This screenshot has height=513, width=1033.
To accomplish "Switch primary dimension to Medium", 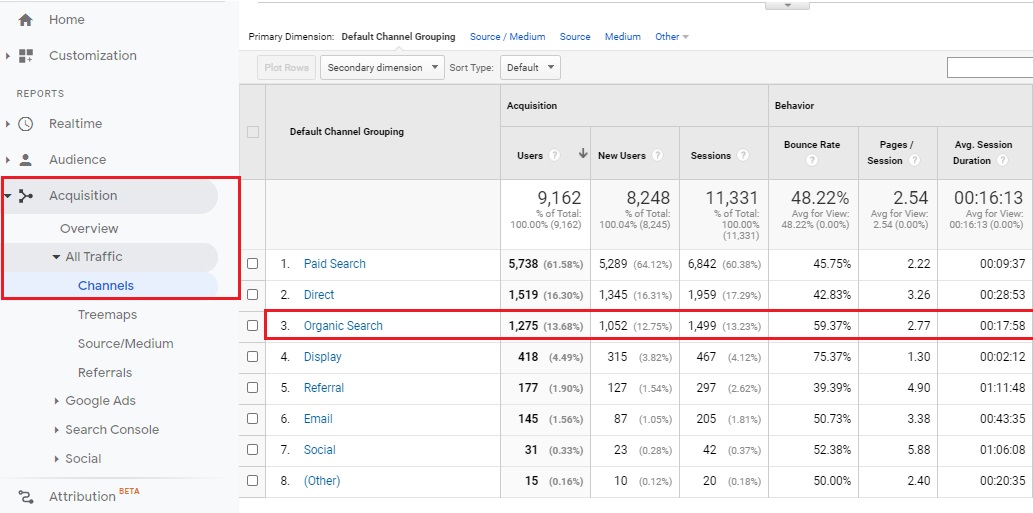I will pos(622,37).
